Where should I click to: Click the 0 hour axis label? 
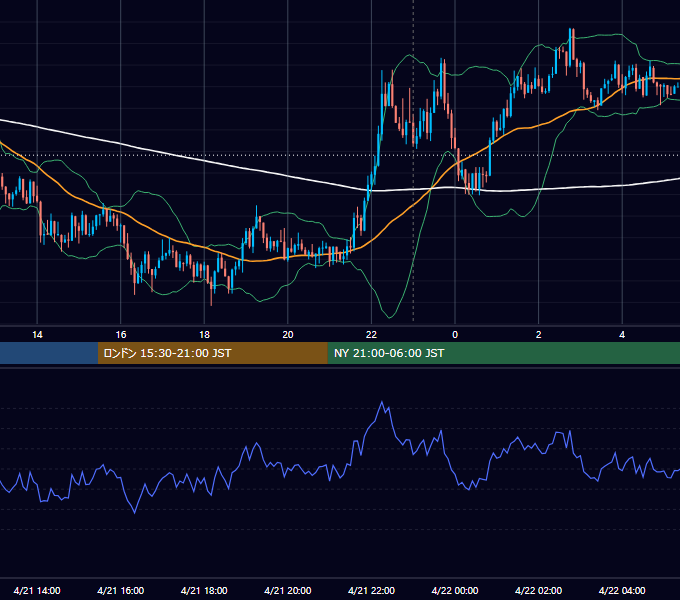pyautogui.click(x=455, y=335)
